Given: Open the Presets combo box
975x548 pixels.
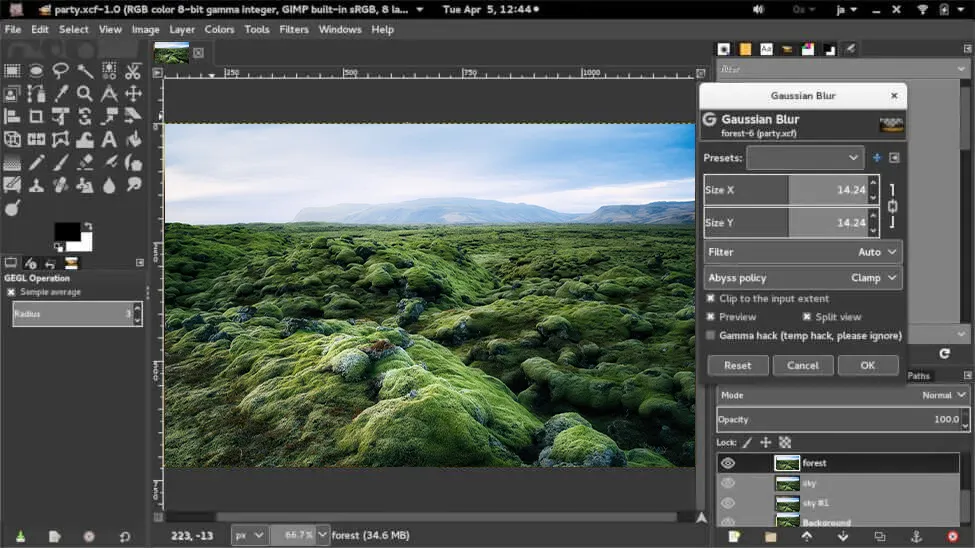Looking at the screenshot, I should [x=804, y=158].
